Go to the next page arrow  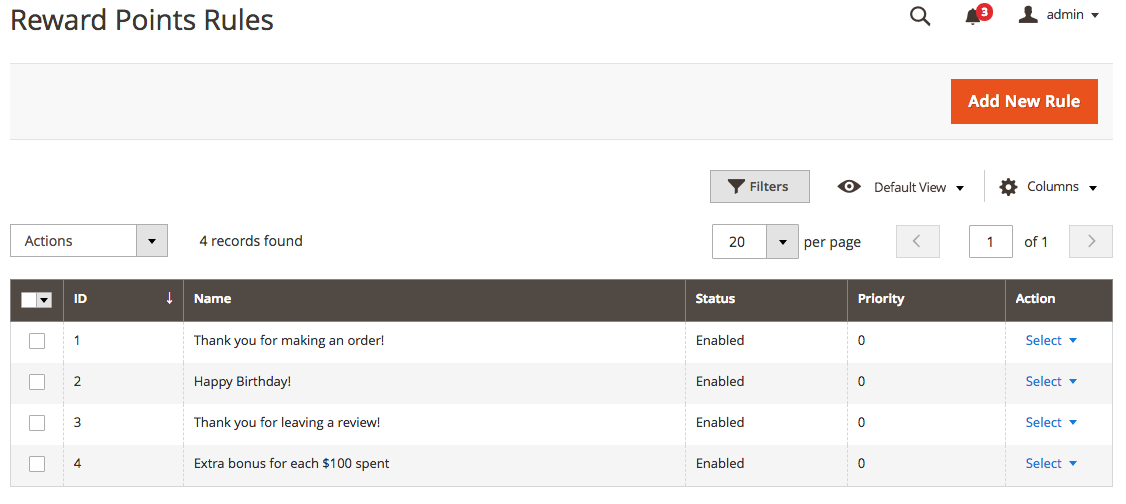[1091, 241]
